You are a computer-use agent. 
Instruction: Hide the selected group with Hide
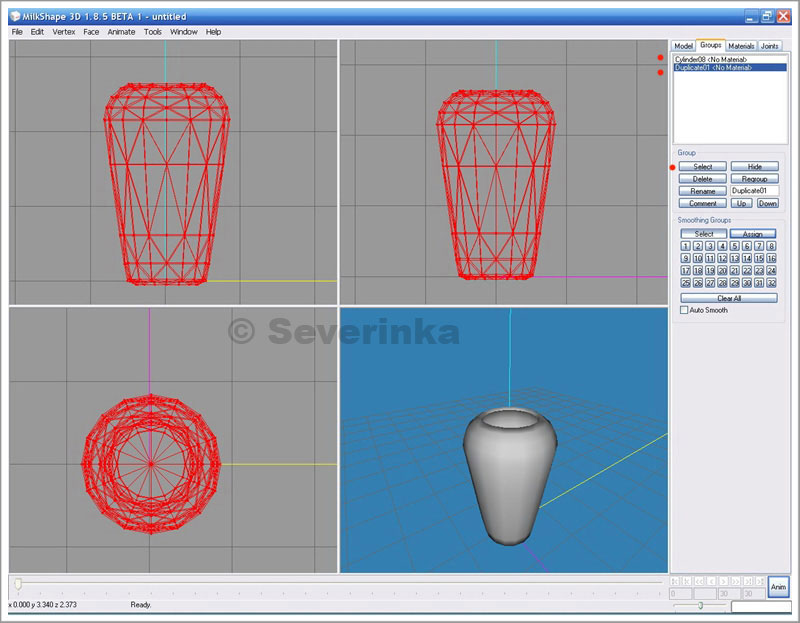click(x=754, y=166)
